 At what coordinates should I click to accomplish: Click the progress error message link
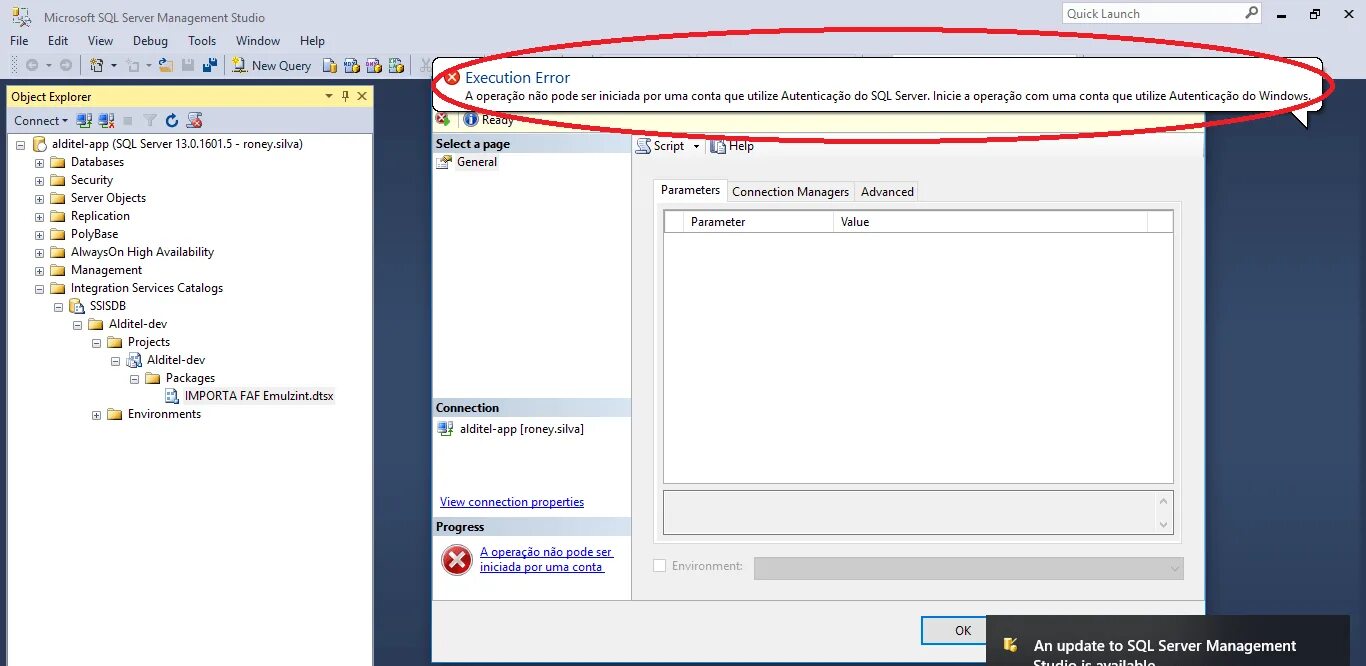pyautogui.click(x=546, y=559)
